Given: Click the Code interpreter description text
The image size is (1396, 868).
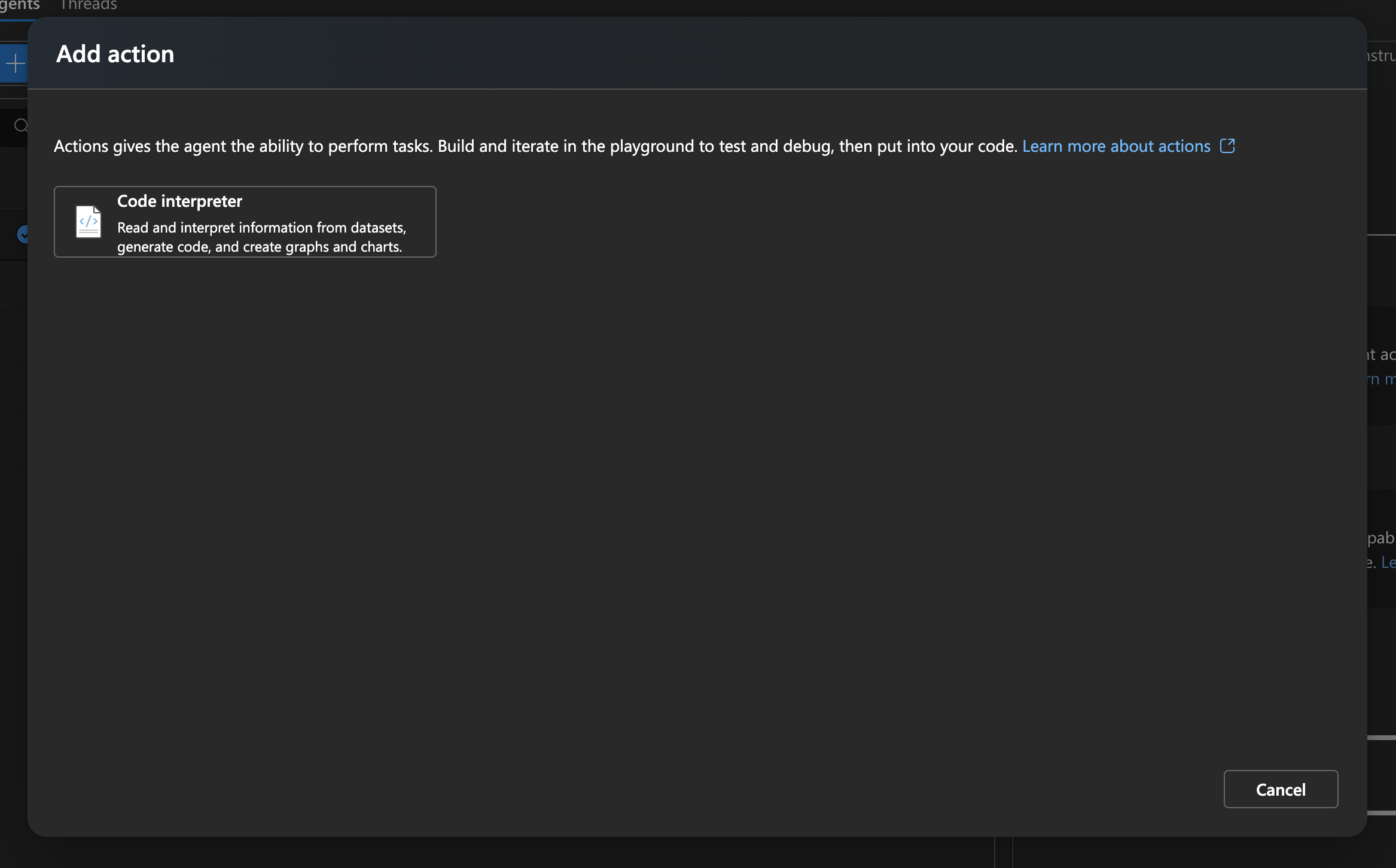Looking at the screenshot, I should [x=261, y=237].
